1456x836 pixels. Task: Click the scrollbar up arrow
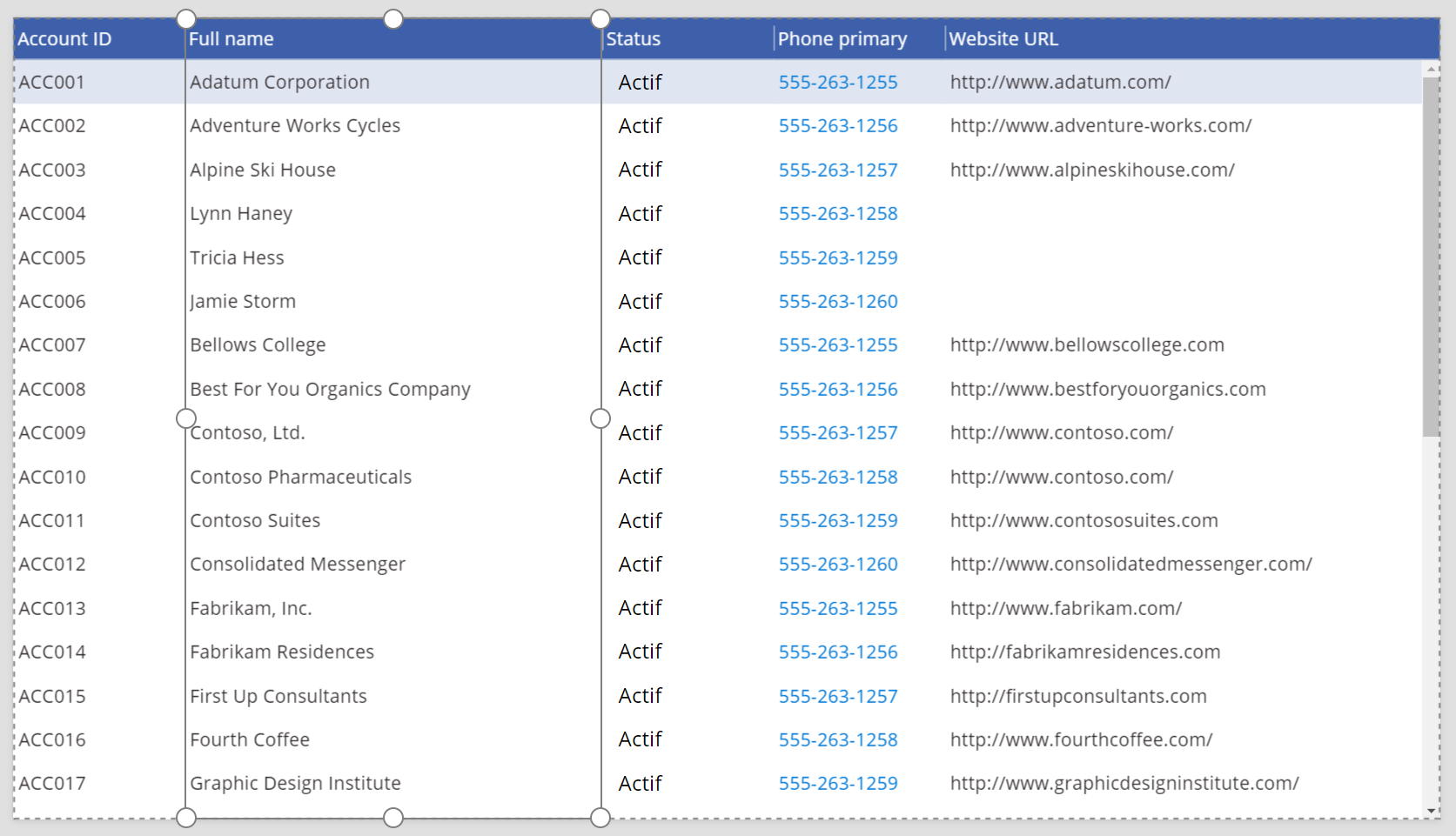[1431, 69]
